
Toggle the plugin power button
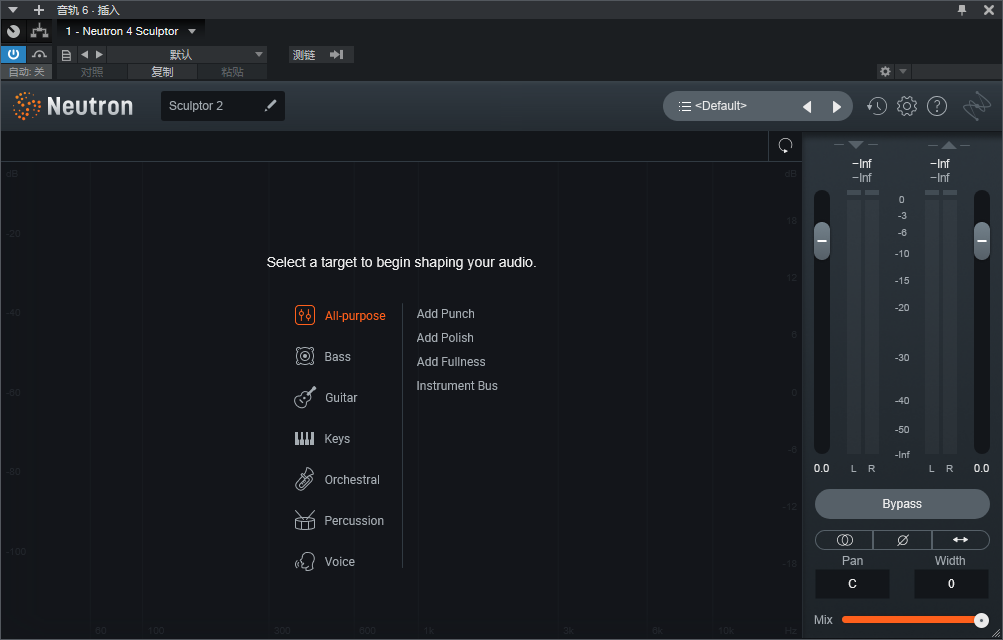pos(14,55)
